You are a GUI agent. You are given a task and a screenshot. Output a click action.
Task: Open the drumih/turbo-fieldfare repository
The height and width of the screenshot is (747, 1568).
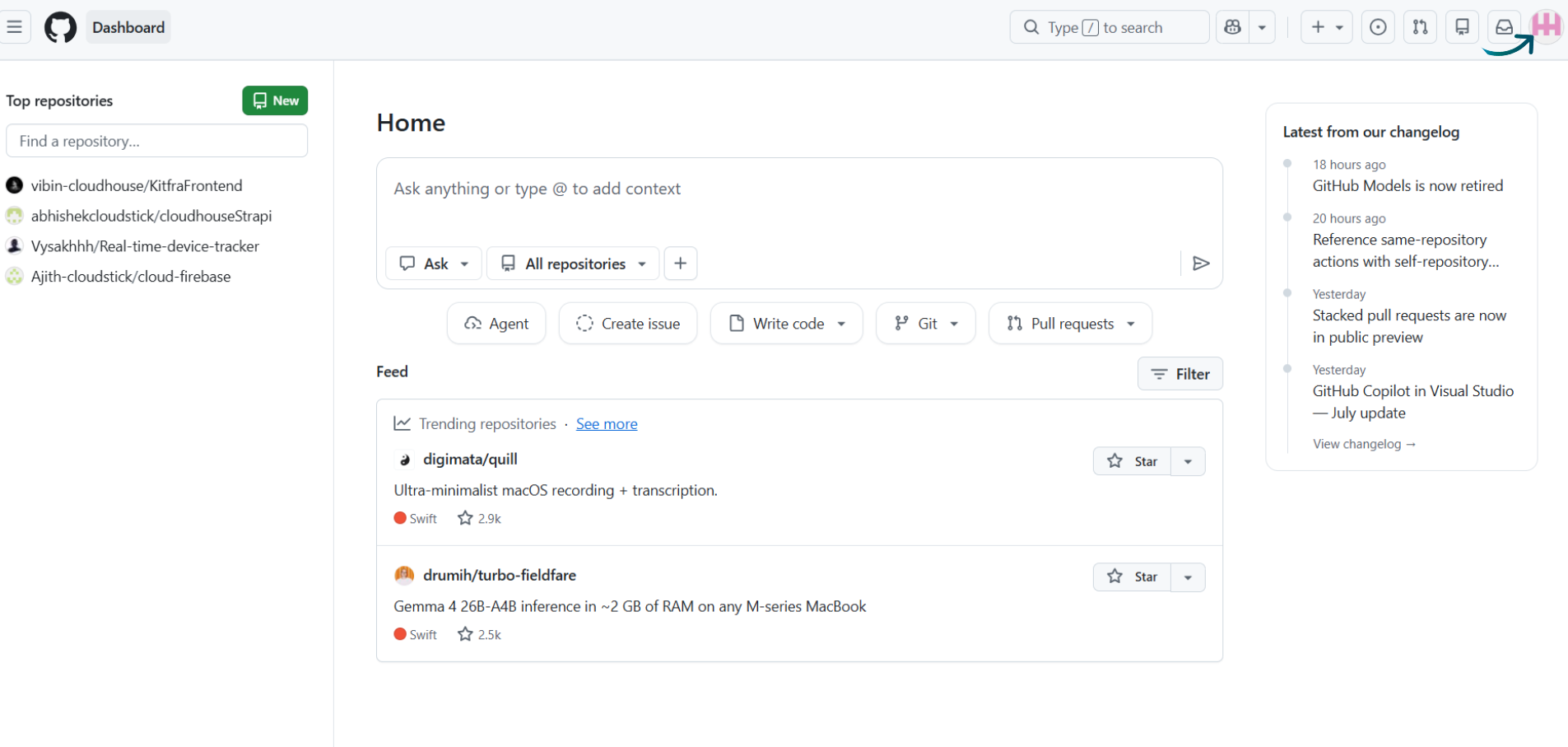pyautogui.click(x=500, y=576)
